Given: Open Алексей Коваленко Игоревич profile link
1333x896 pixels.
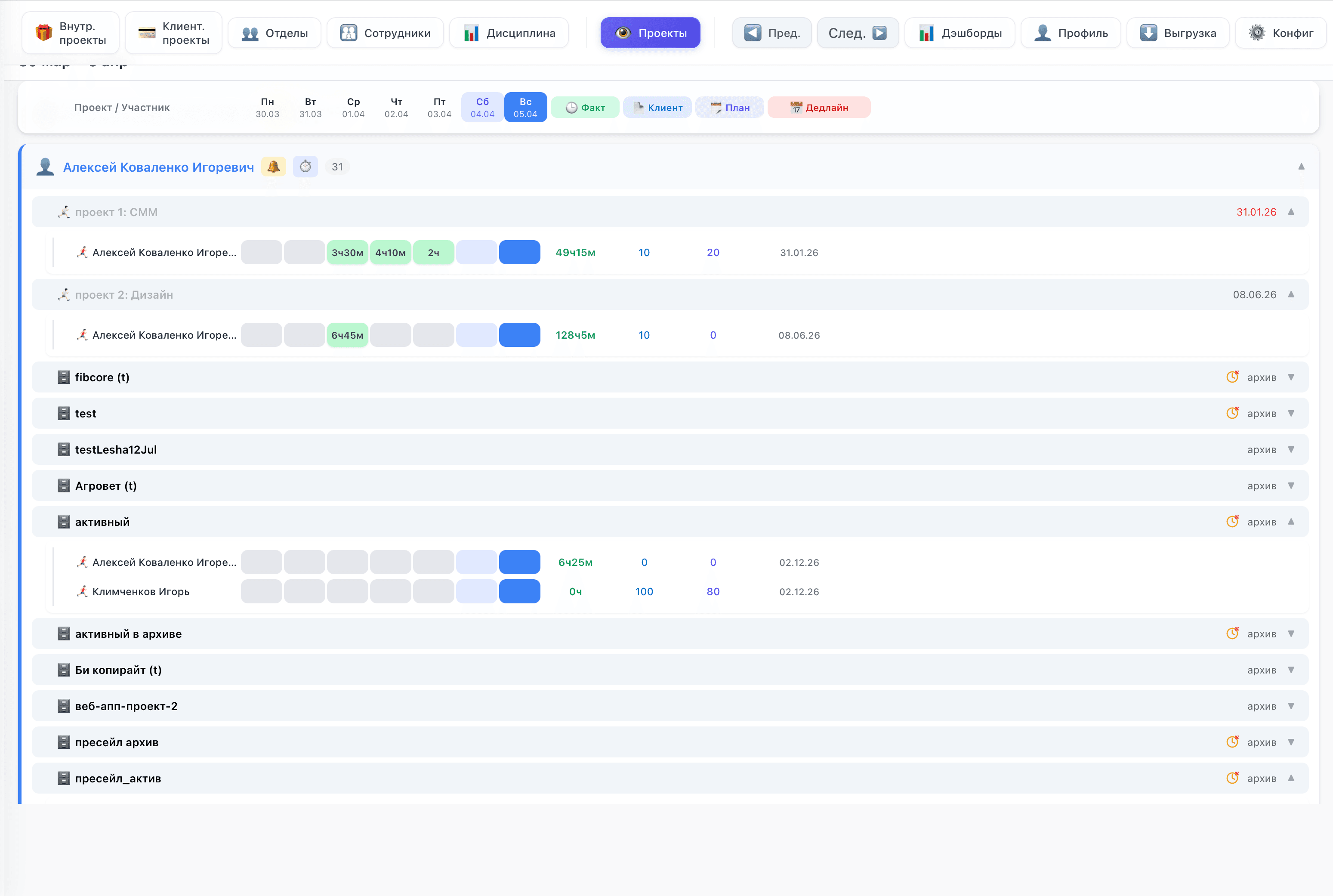Looking at the screenshot, I should coord(158,167).
